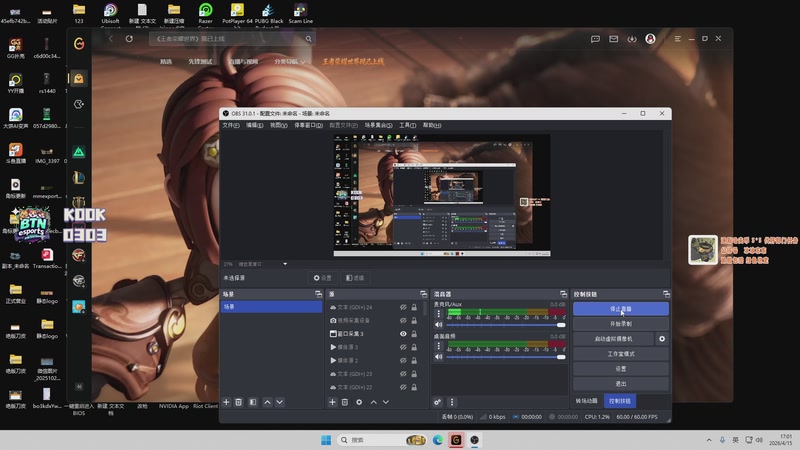Show 视频采集设备 source via eye icon
Screen dimensions: 800x450
coord(403,320)
